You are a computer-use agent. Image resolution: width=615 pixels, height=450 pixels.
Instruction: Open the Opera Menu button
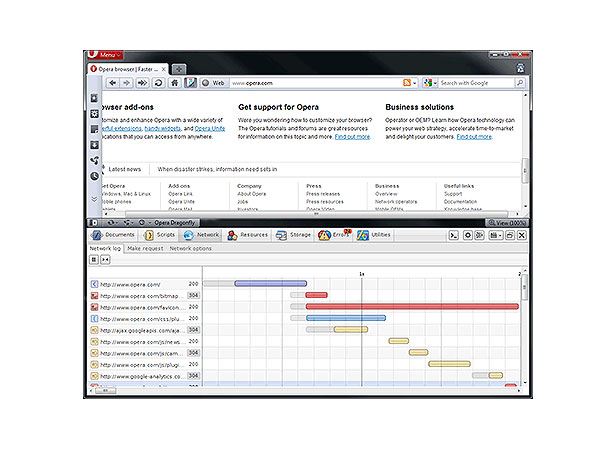point(105,55)
